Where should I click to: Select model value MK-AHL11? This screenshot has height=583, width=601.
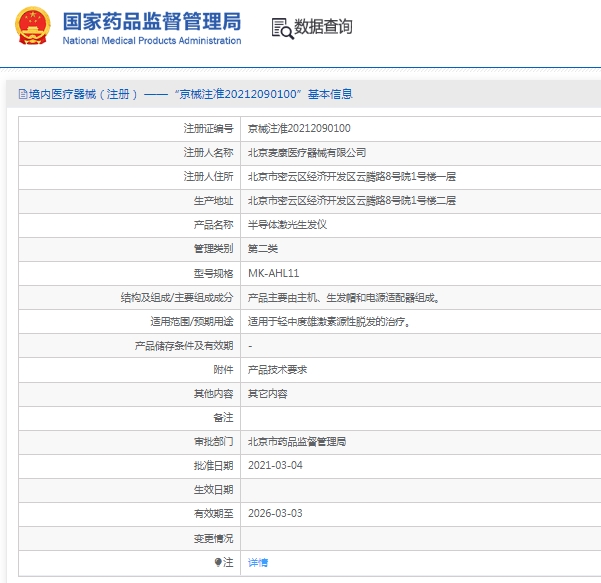click(x=273, y=273)
